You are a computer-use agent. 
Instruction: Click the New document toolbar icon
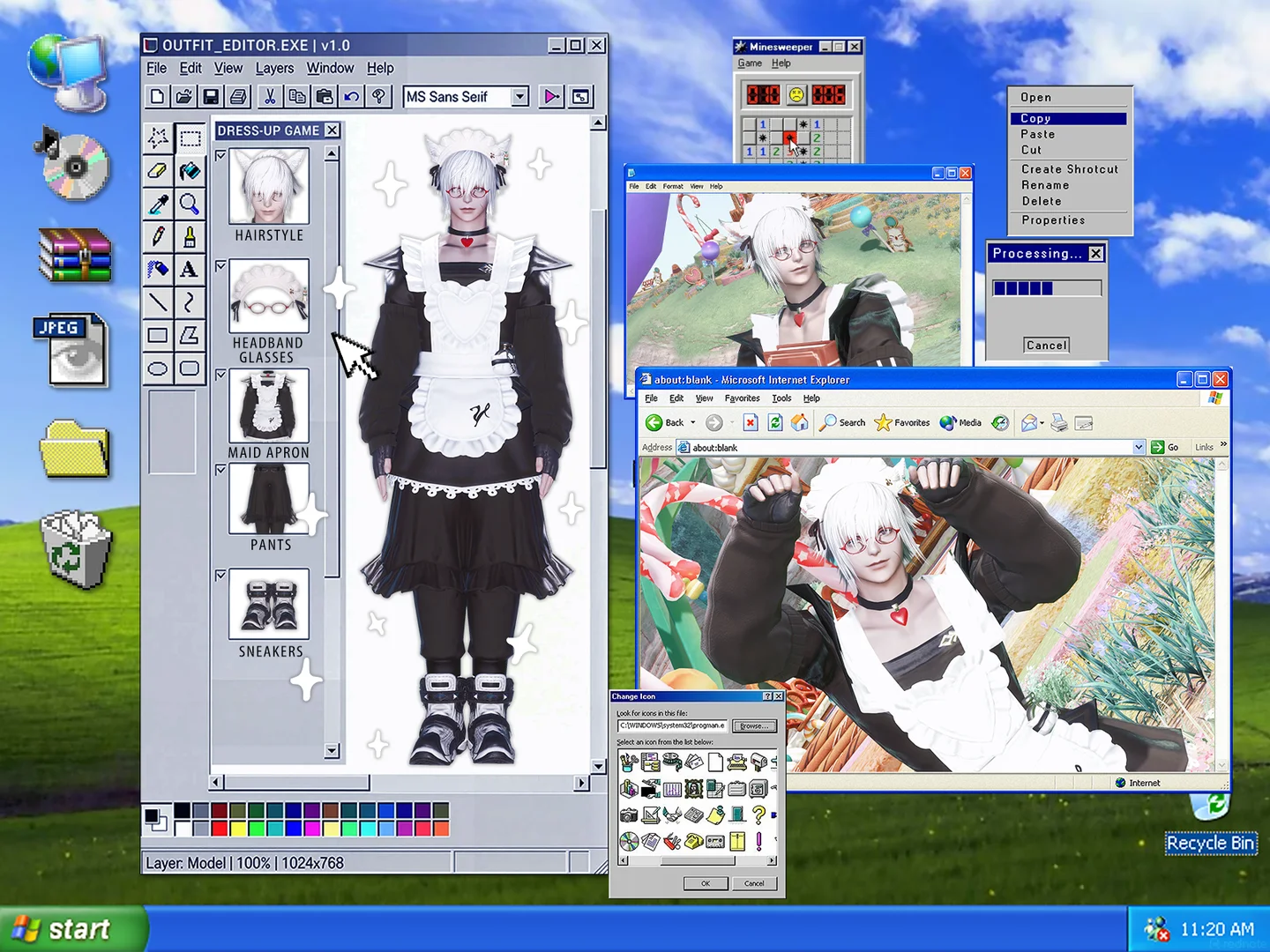click(x=157, y=96)
